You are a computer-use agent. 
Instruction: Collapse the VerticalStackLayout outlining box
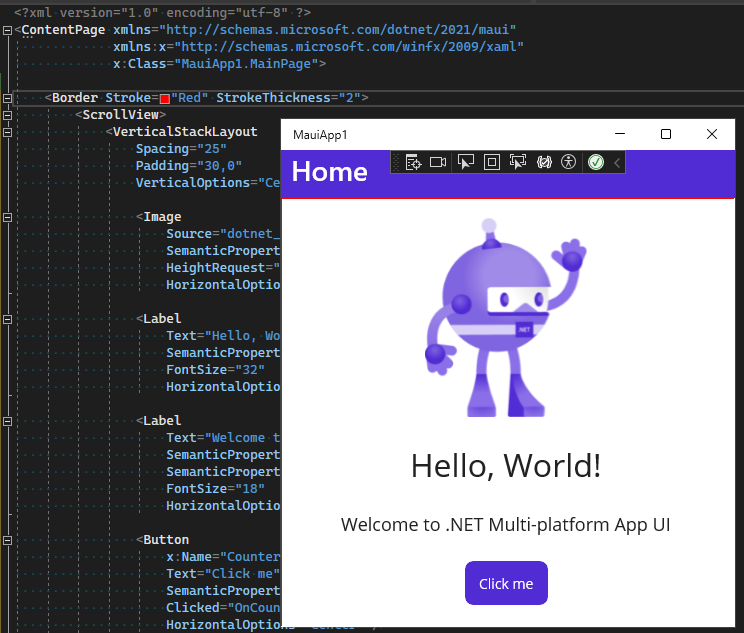click(x=7, y=132)
